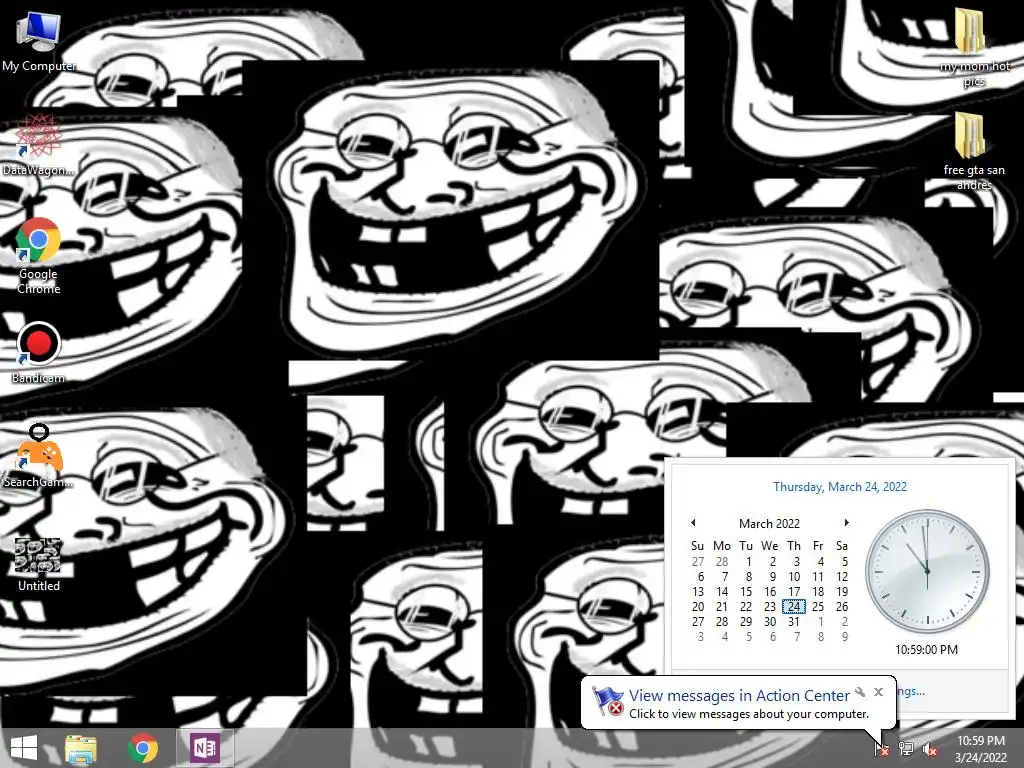Viewport: 1024px width, 768px height.
Task: Open notification settings wrench icon in balloon
Action: tap(861, 692)
